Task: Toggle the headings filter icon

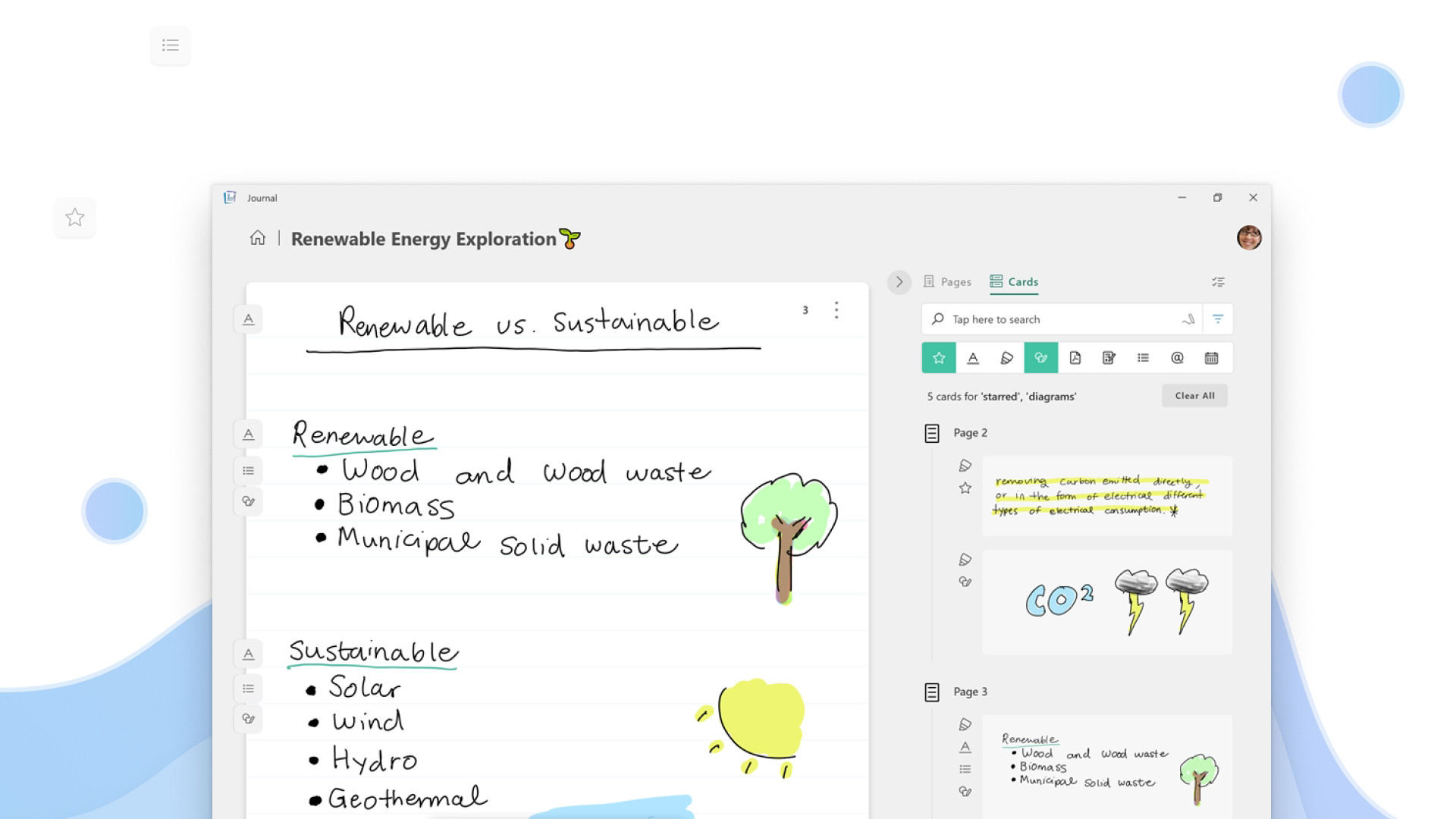Action: (973, 358)
